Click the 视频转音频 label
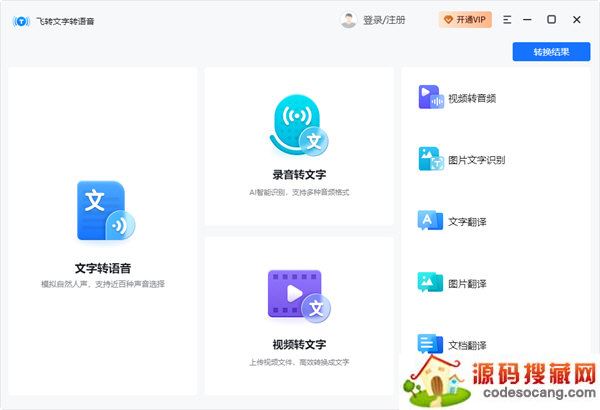 point(472,98)
